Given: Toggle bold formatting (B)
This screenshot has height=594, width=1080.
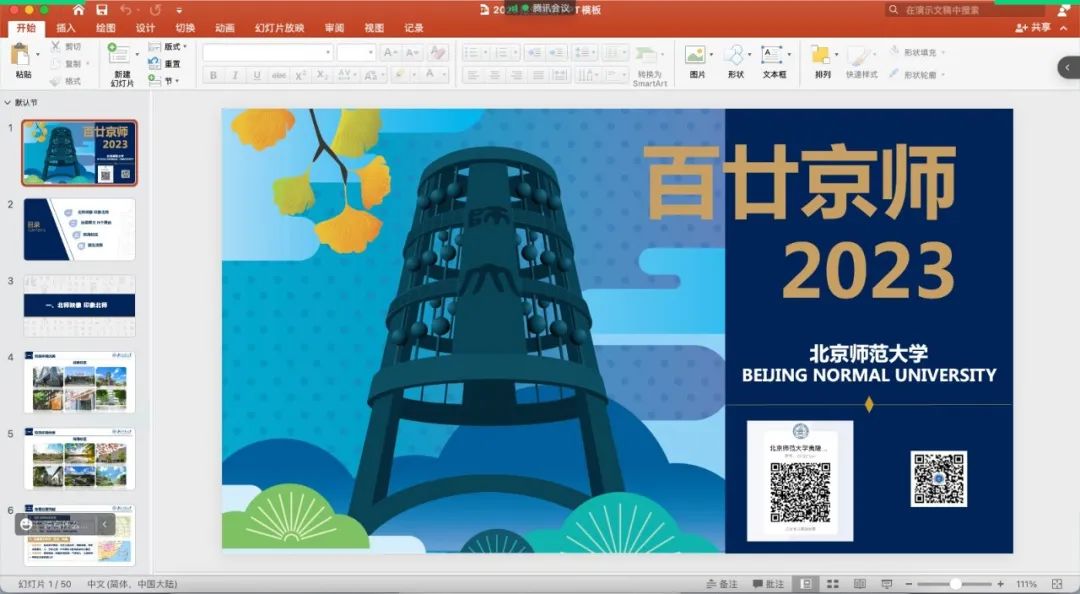Looking at the screenshot, I should coord(214,75).
